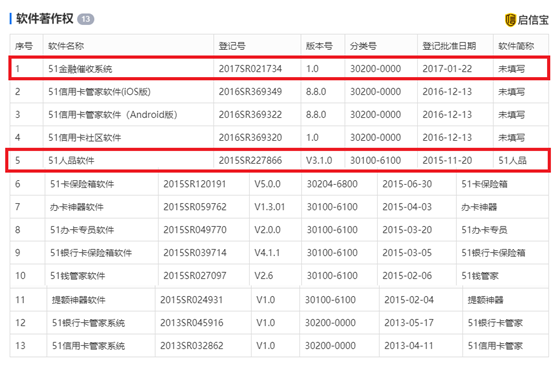
Task: Click date 2017-01-22
Action: (447, 69)
